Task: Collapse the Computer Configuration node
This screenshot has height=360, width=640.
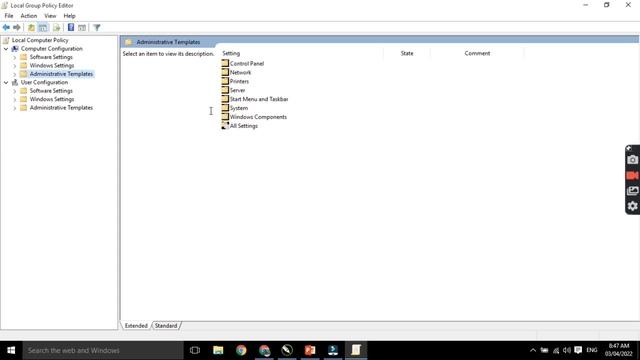Action: (6, 49)
